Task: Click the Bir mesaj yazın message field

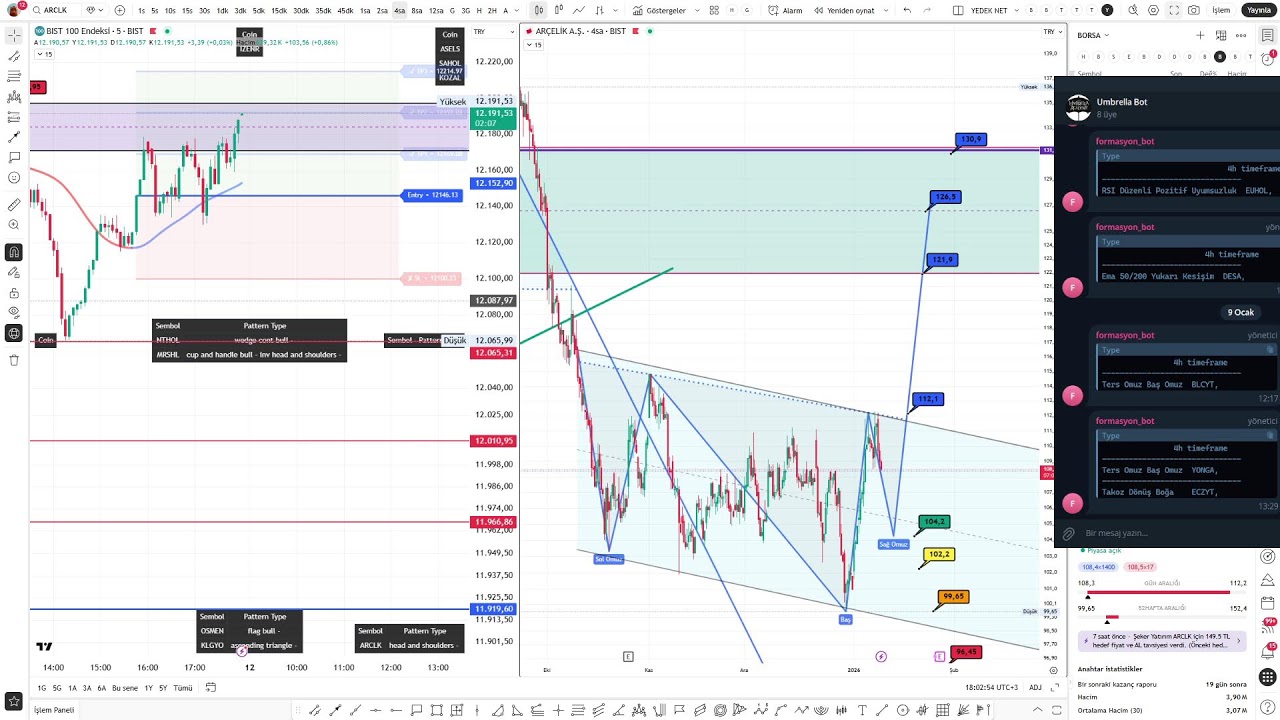Action: (x=1116, y=534)
